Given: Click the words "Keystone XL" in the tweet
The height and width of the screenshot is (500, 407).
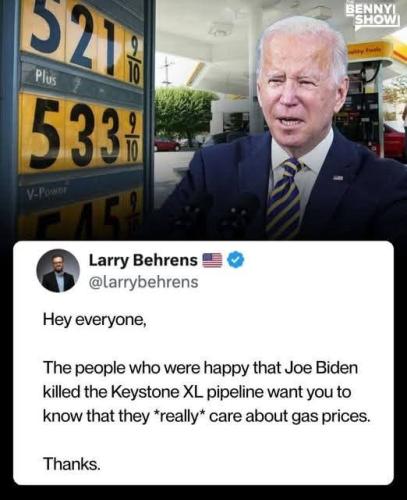Looking at the screenshot, I should 156,392.
